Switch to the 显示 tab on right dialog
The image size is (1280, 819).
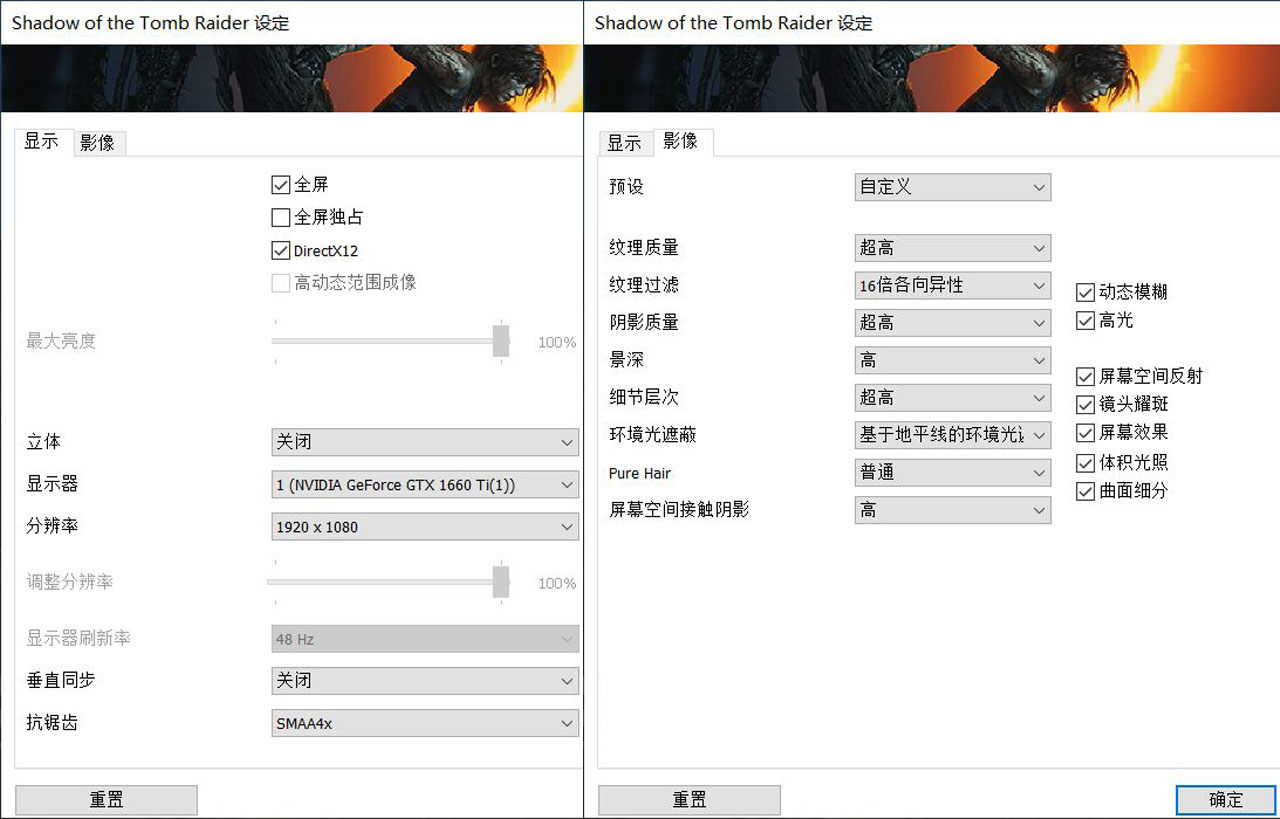[x=625, y=142]
